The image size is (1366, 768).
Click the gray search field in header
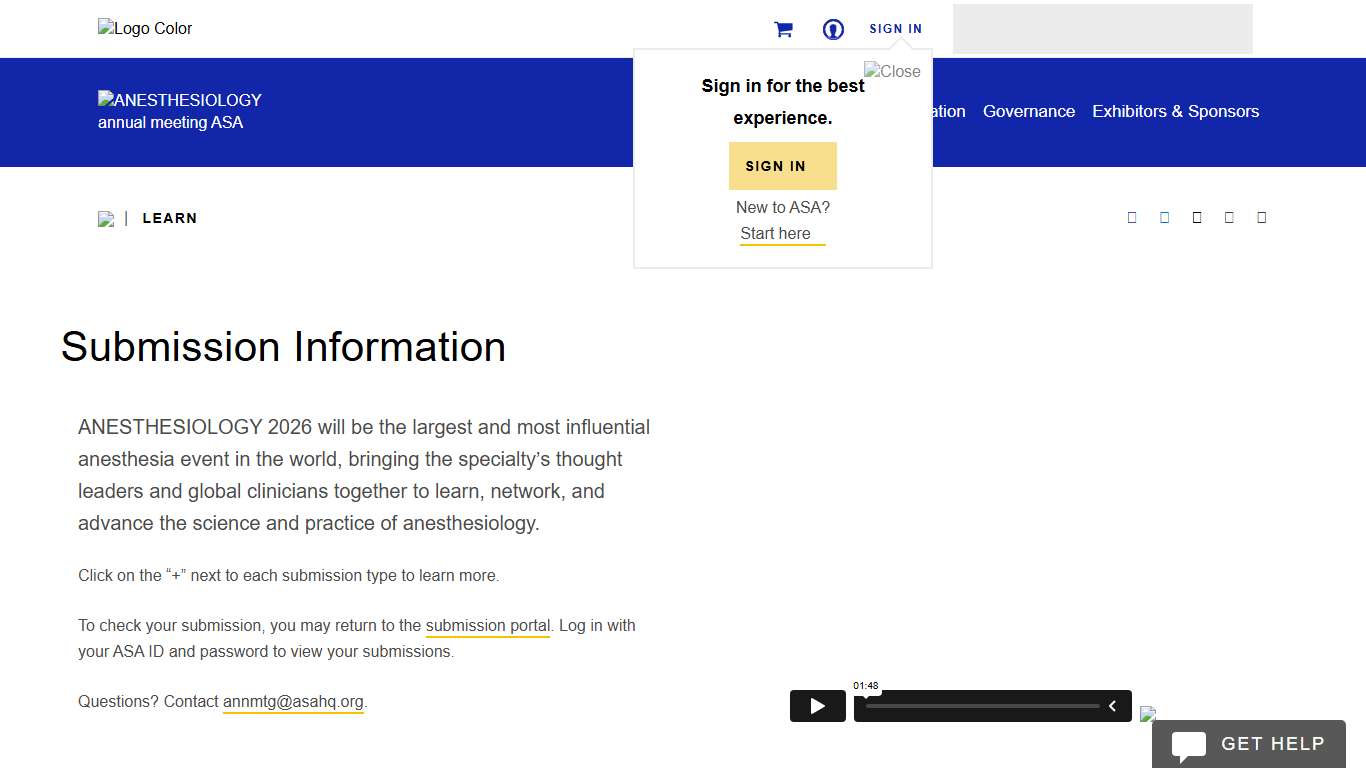click(x=1102, y=29)
